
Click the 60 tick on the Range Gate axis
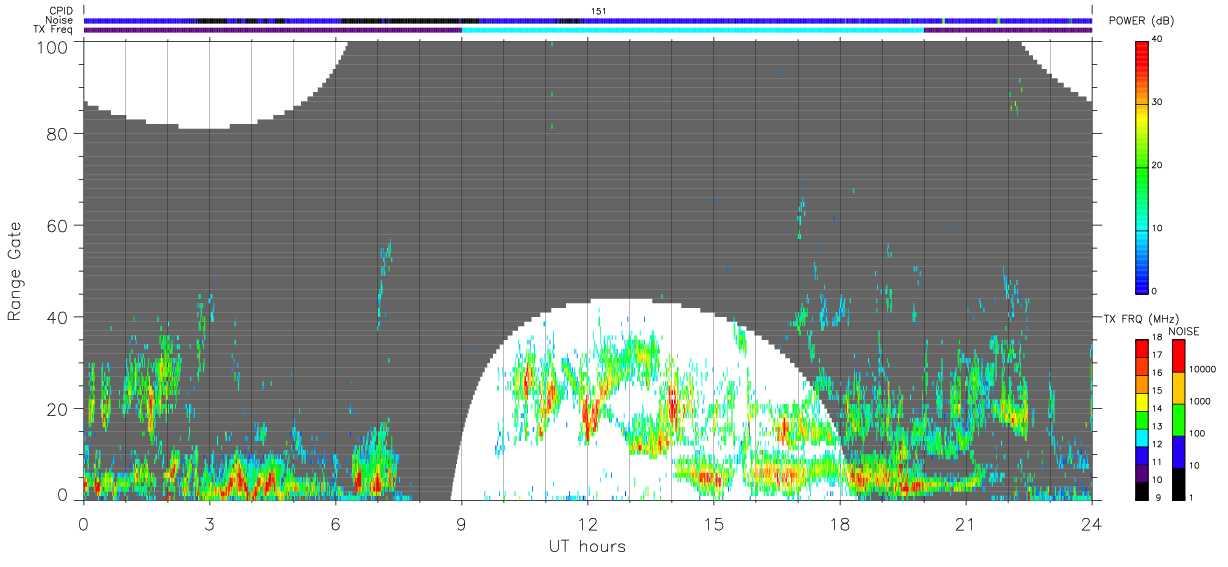click(x=58, y=226)
